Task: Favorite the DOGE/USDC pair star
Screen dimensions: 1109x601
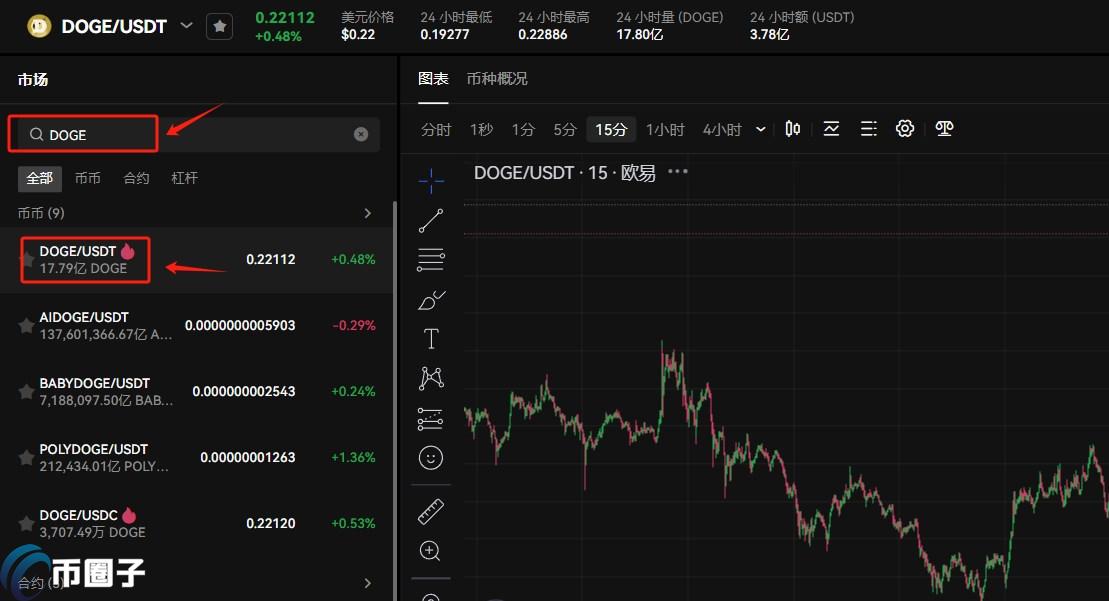Action: (26, 523)
